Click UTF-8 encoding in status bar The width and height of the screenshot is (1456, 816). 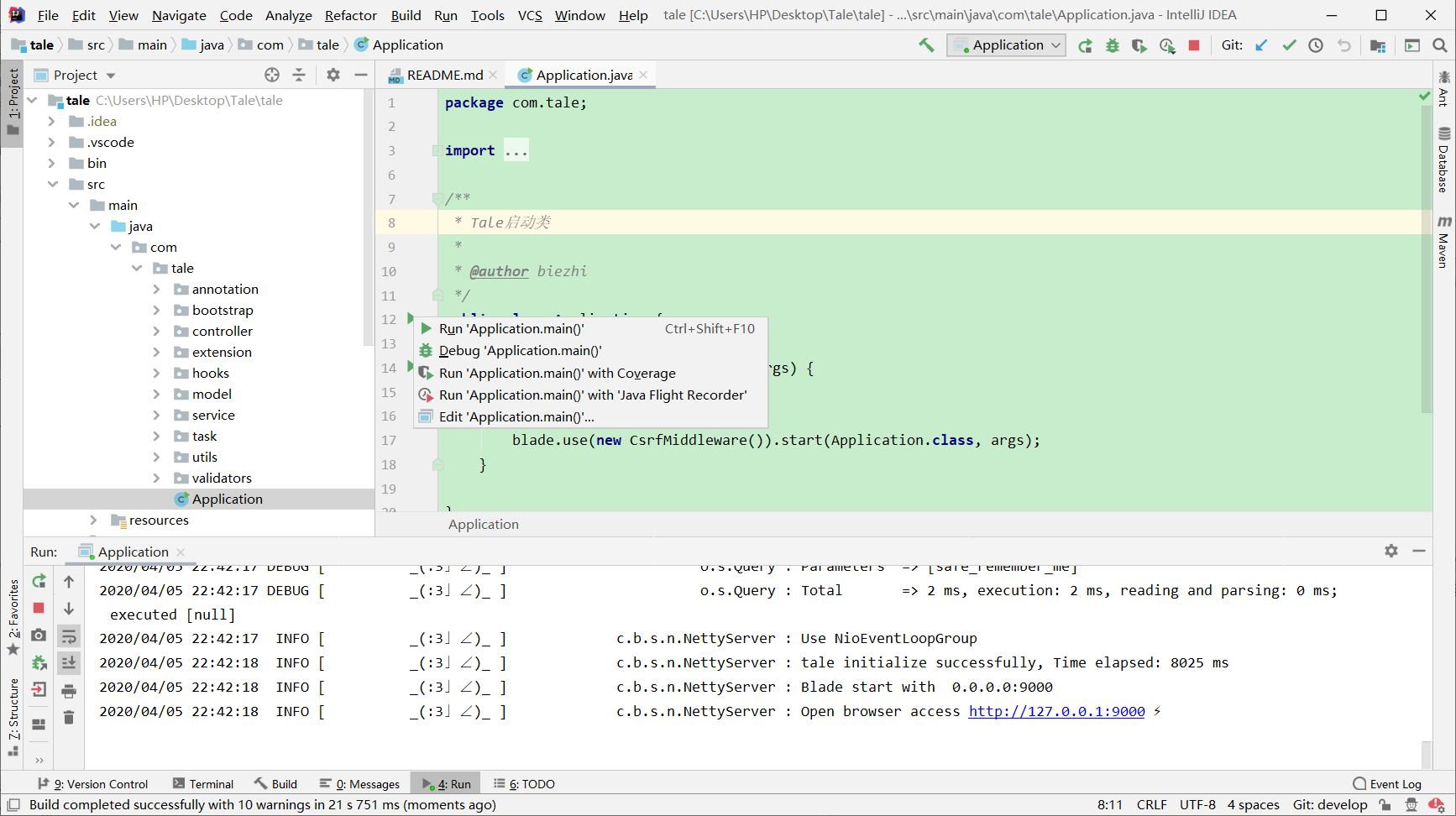pyautogui.click(x=1197, y=805)
